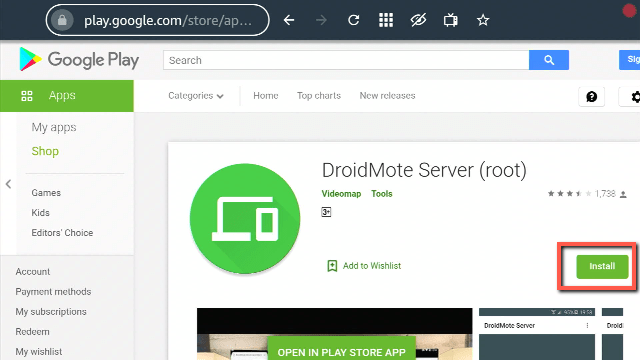Click the browser forward arrow
Viewport: 640px width, 360px height.
click(321, 20)
